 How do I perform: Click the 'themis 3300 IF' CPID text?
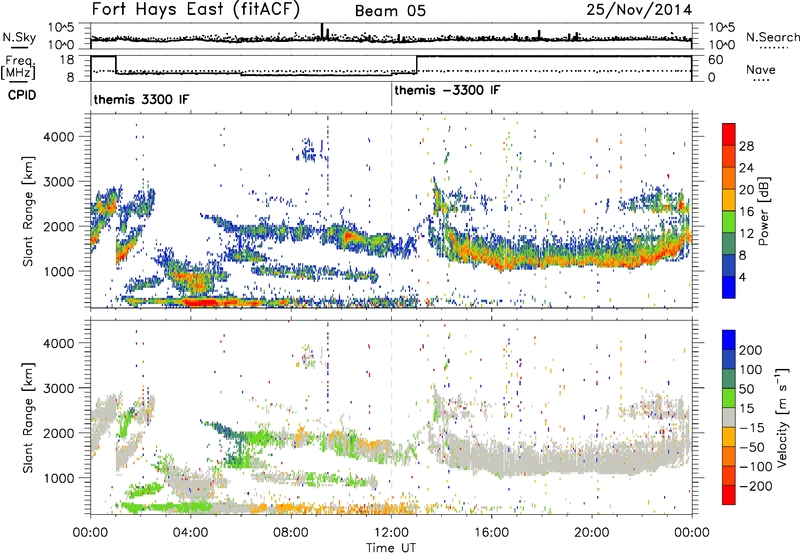point(141,99)
